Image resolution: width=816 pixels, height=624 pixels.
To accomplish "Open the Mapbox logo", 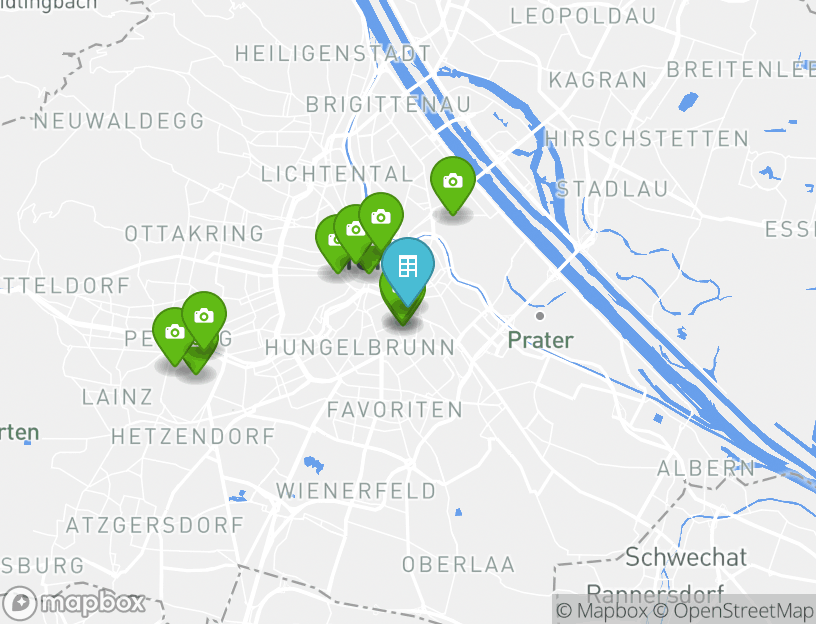I will pyautogui.click(x=73, y=603).
